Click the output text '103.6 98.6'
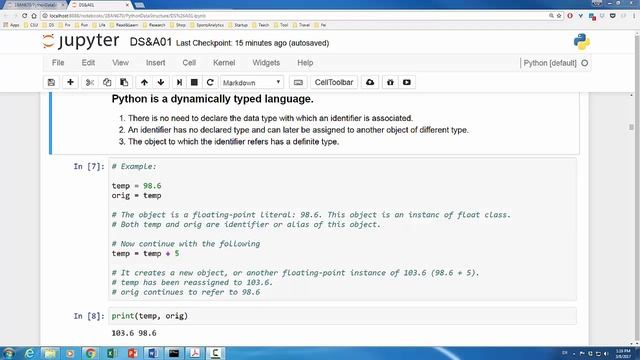Screen dimensions: 640x360 click(x=134, y=333)
